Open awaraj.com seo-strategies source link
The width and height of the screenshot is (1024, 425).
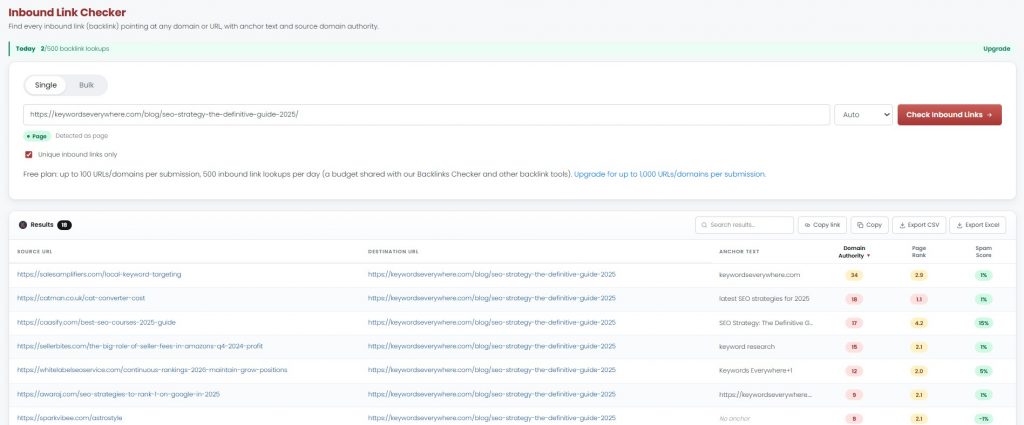point(118,394)
